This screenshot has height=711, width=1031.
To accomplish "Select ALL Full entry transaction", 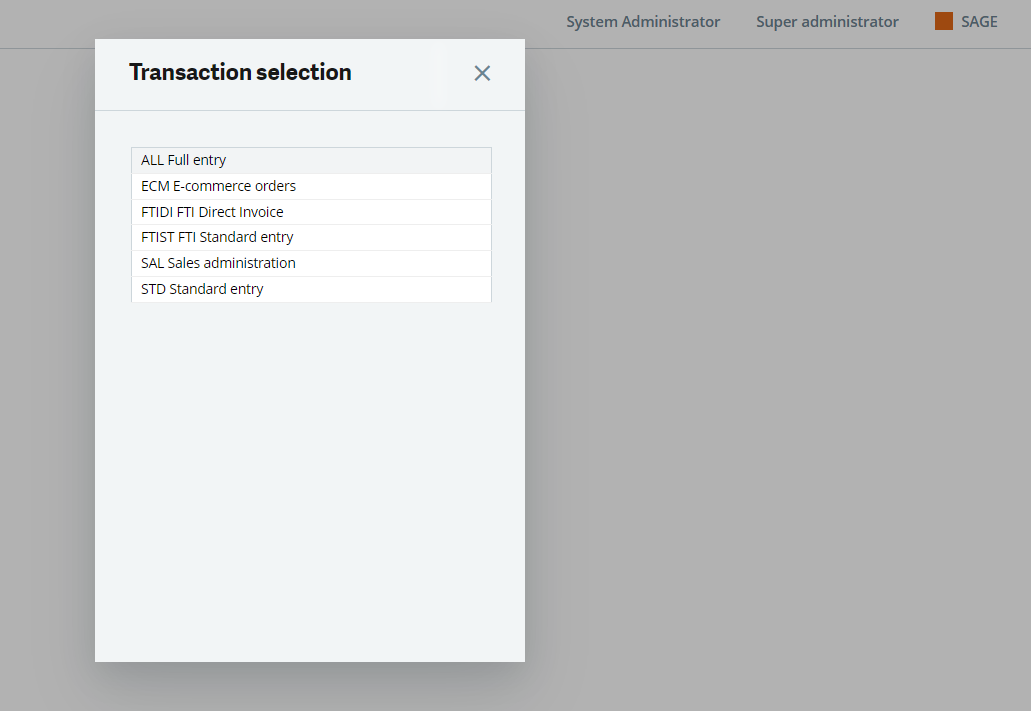I will (x=311, y=160).
